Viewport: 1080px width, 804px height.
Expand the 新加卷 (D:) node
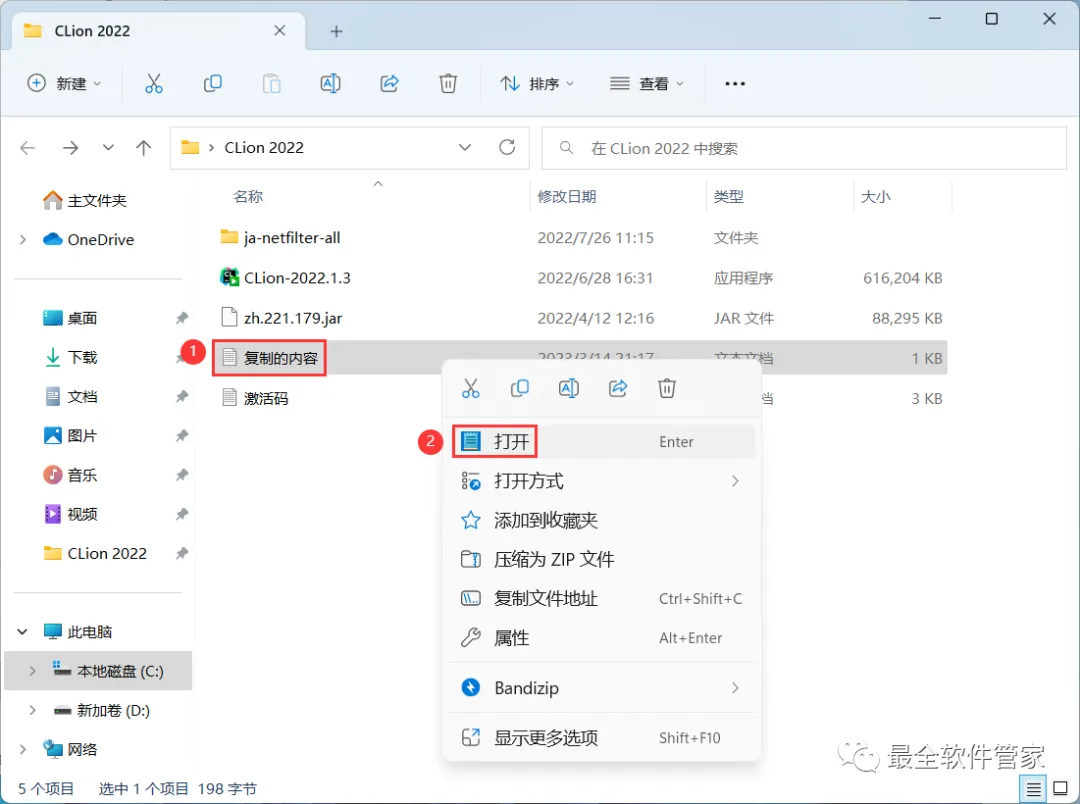point(32,710)
